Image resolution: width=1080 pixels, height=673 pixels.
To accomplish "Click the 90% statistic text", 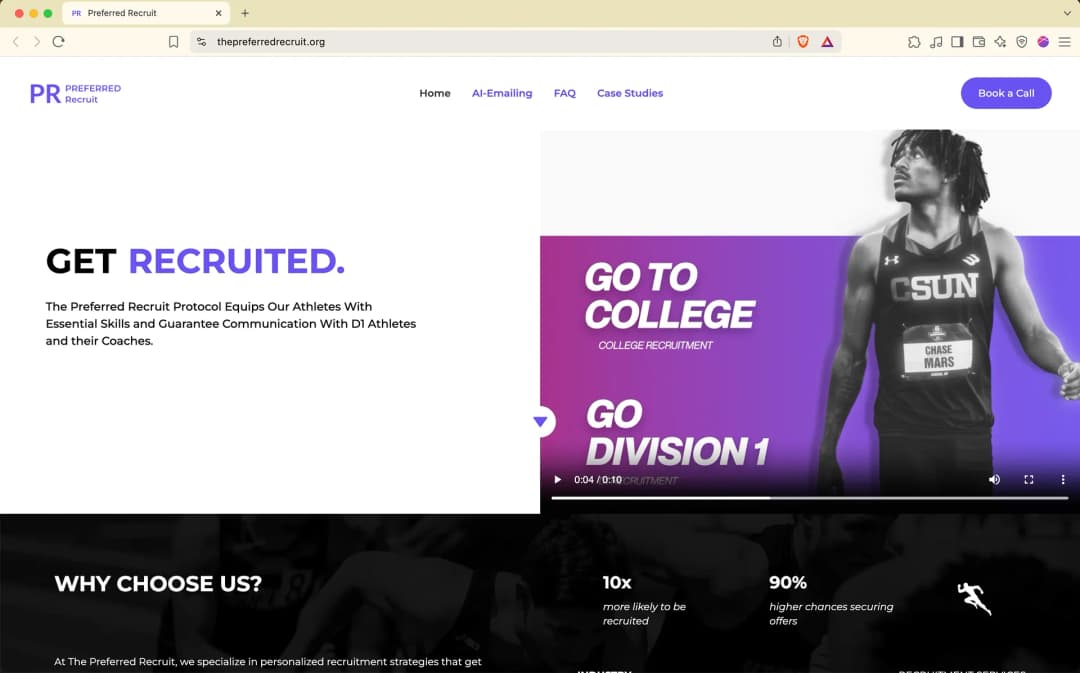I will click(x=788, y=583).
